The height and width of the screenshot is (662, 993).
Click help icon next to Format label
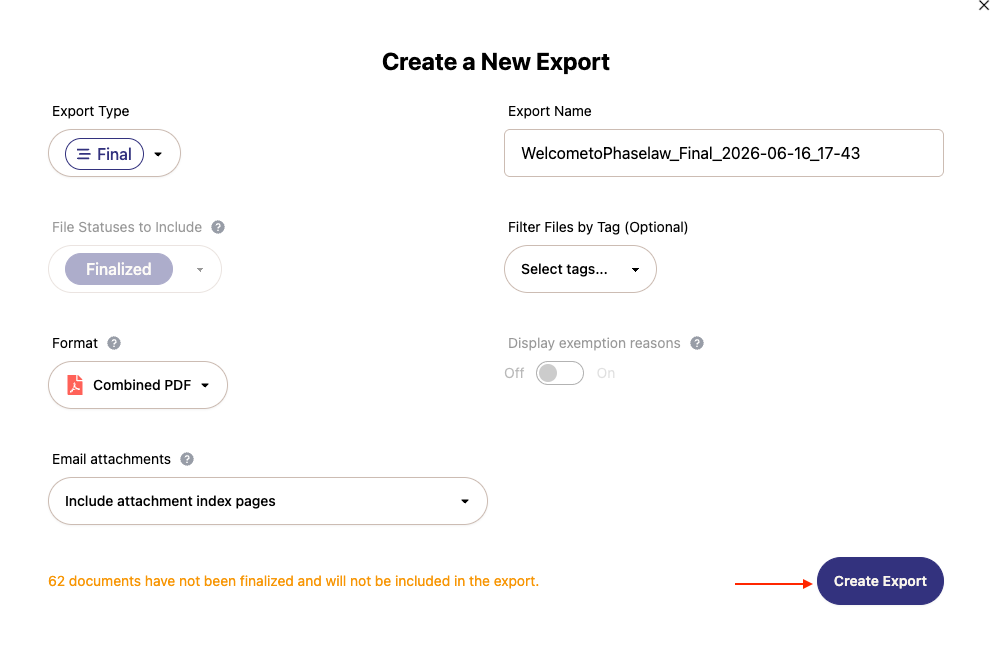(114, 343)
